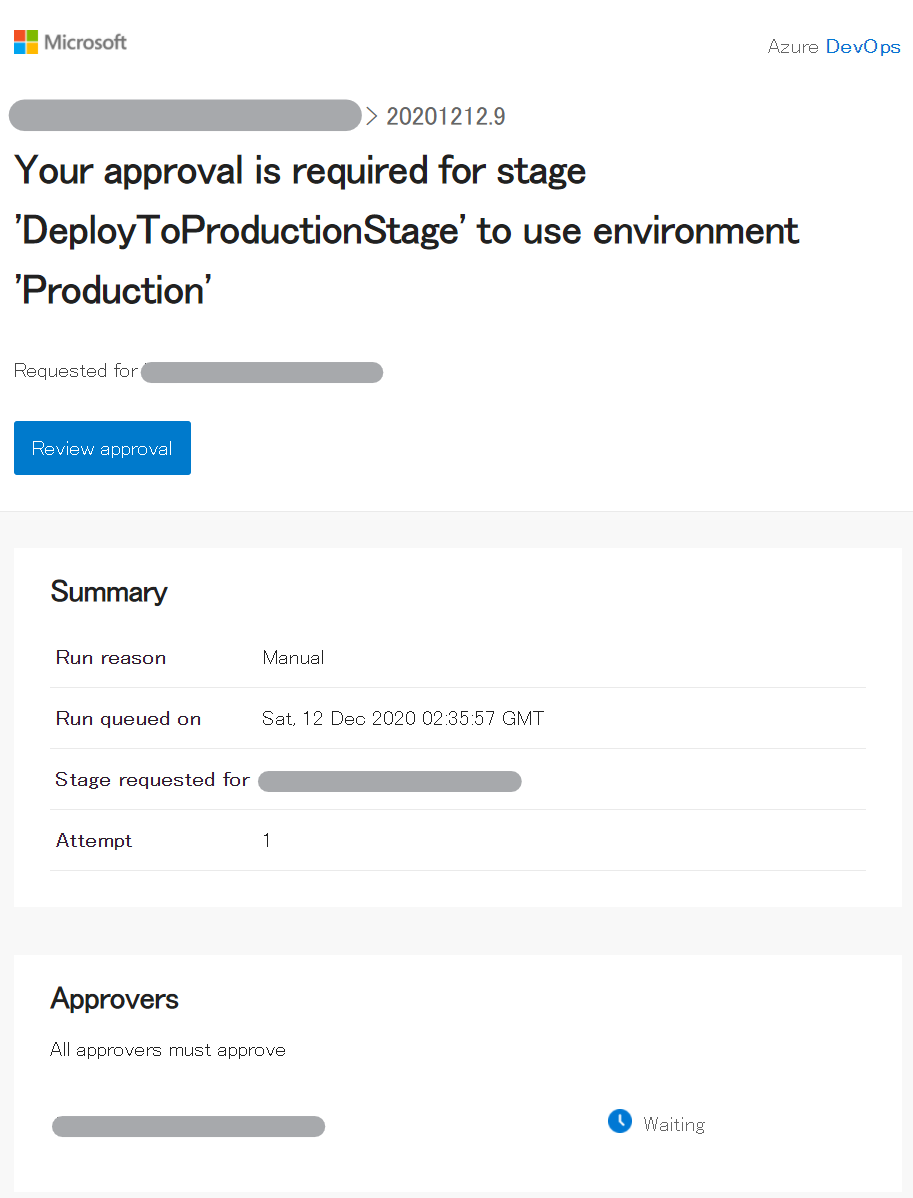Image resolution: width=913 pixels, height=1198 pixels.
Task: Select the Summary section heading
Action: point(109,592)
